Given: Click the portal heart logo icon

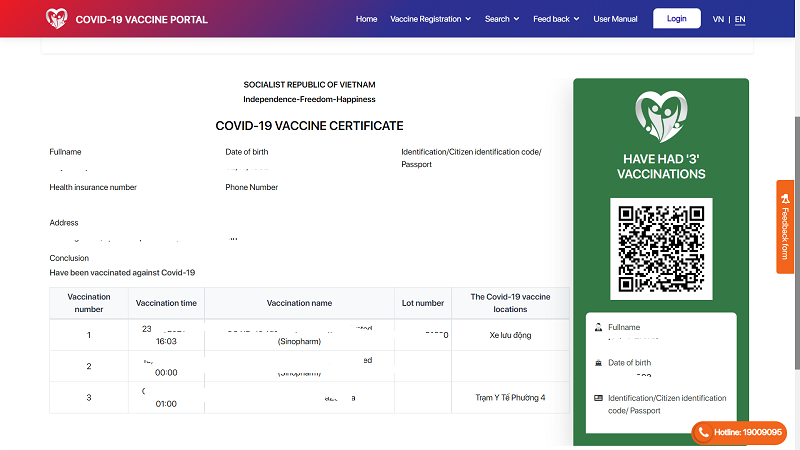Looking at the screenshot, I should (56, 19).
